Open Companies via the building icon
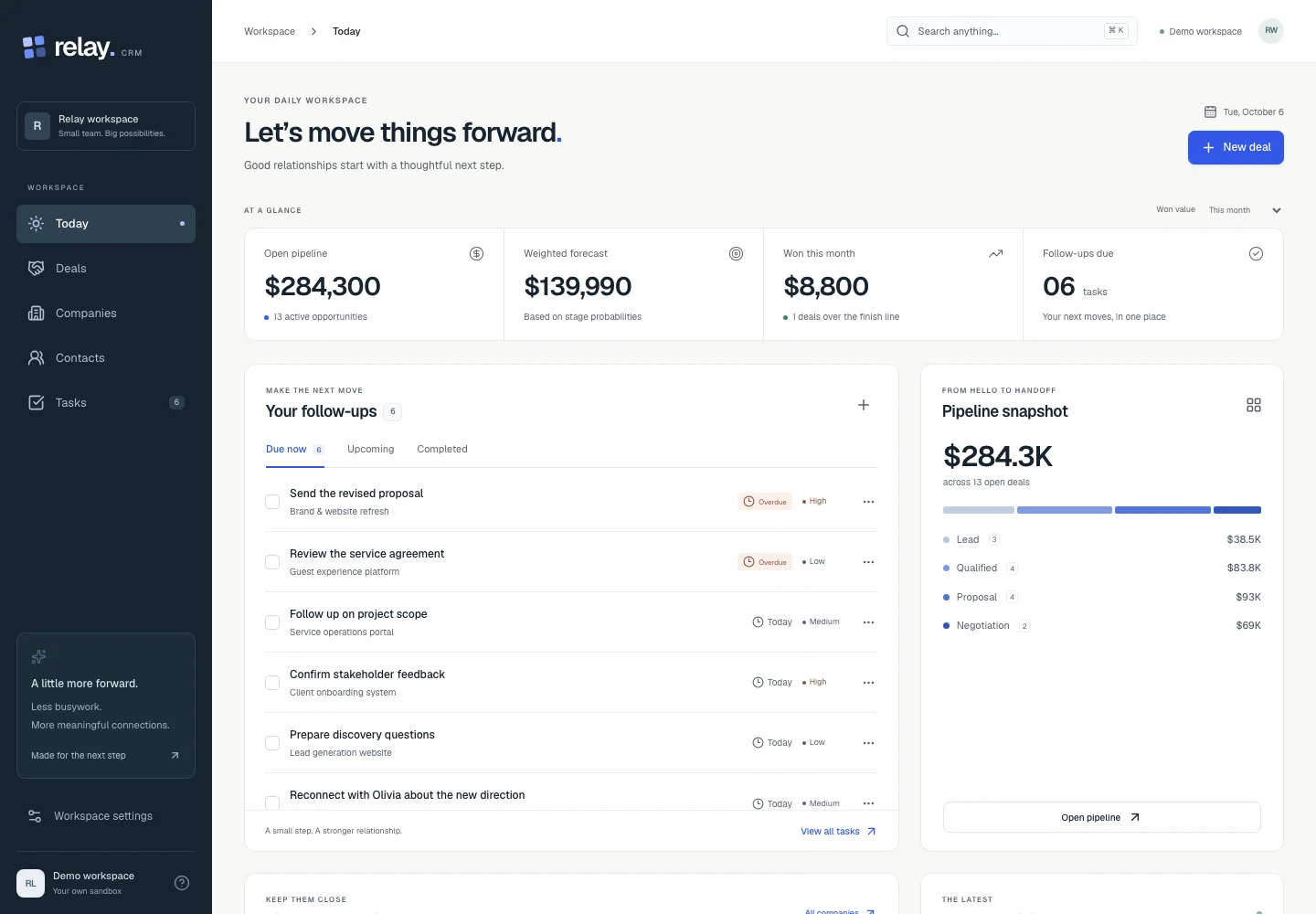The width and height of the screenshot is (1316, 914). pos(36,314)
